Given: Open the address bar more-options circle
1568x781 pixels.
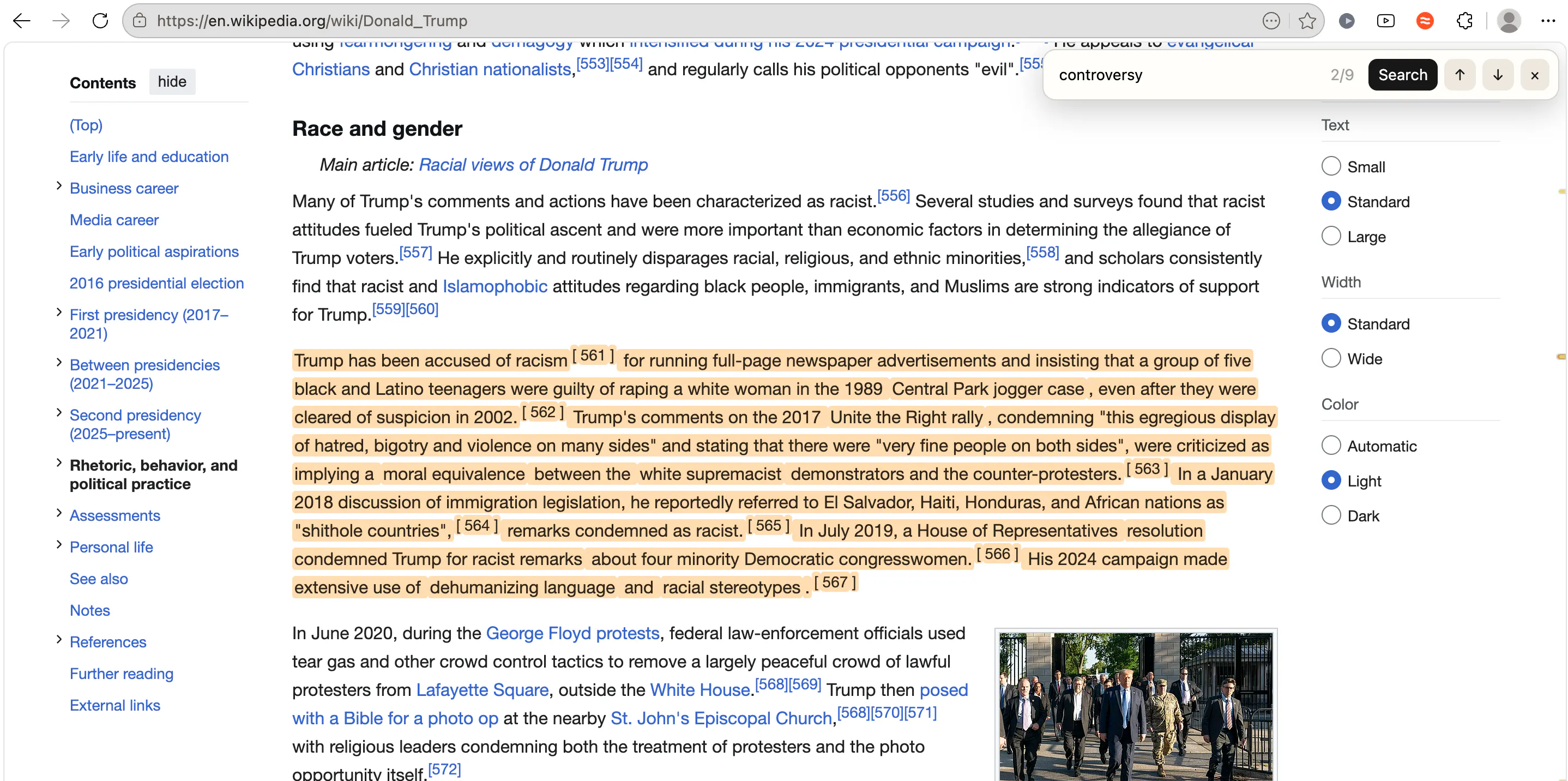Looking at the screenshot, I should [1271, 21].
